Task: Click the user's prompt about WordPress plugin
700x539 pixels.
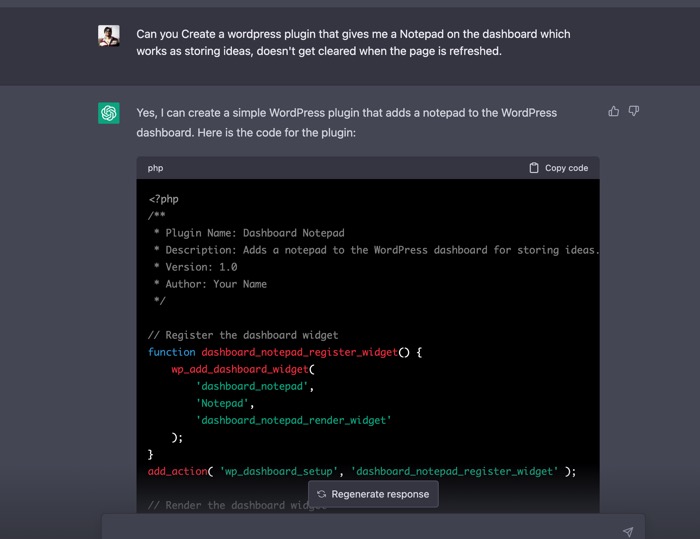Action: click(x=353, y=42)
